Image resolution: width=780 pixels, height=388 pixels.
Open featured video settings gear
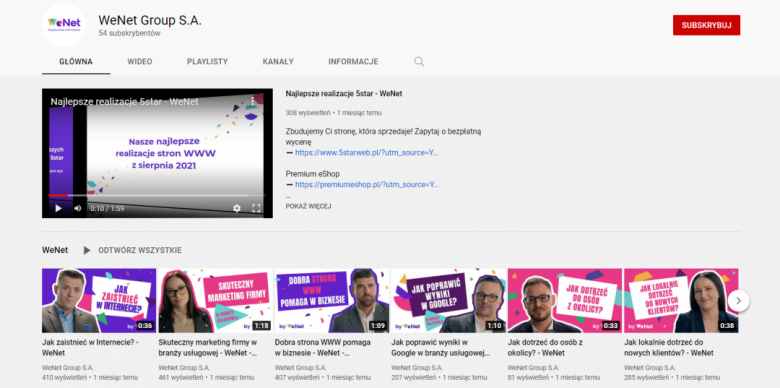click(x=237, y=208)
